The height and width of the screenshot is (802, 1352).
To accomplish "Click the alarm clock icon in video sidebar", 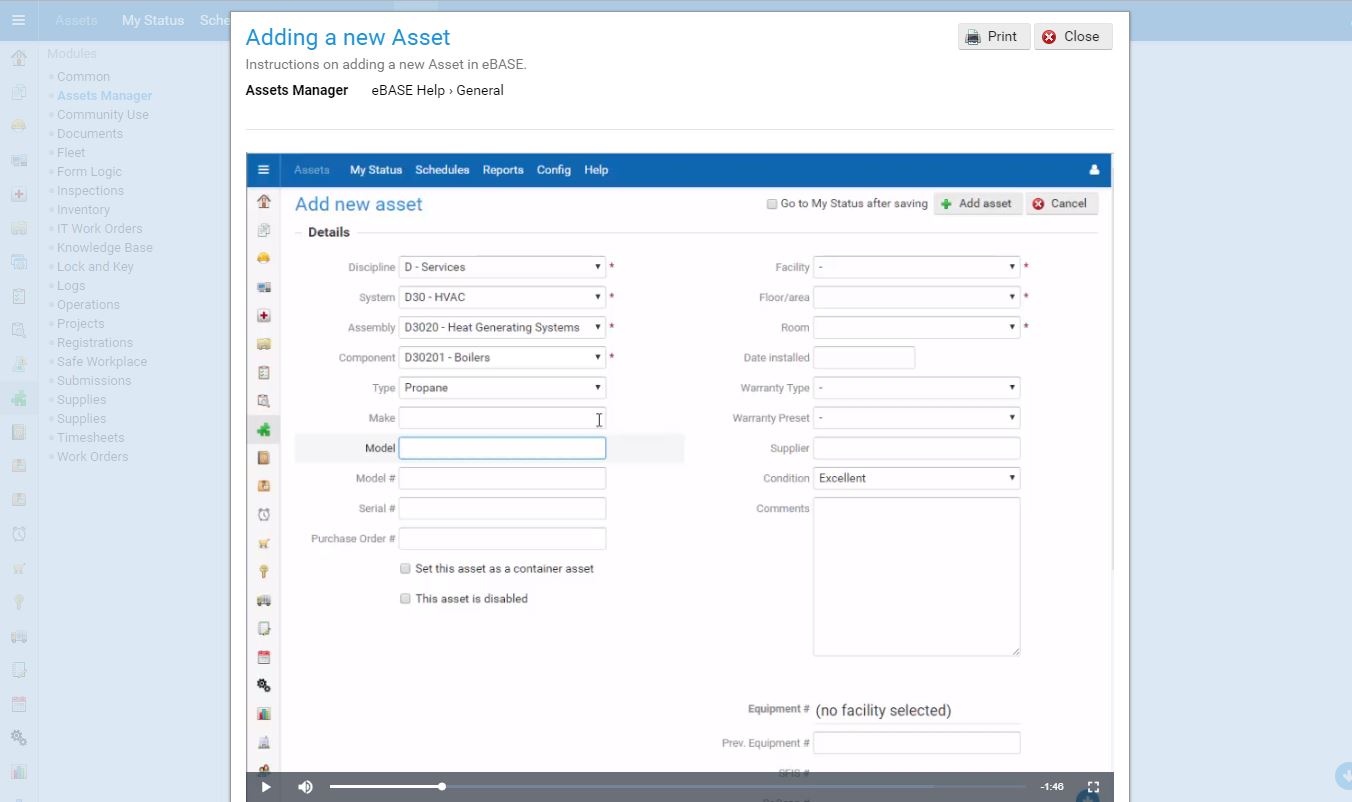I will [263, 515].
